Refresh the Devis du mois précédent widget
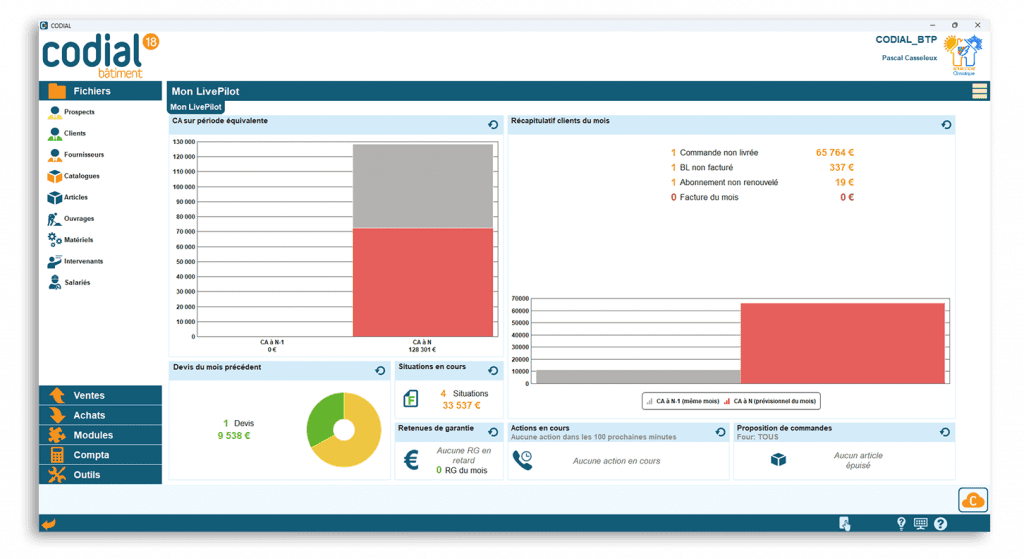The height and width of the screenshot is (559, 1024). click(380, 371)
